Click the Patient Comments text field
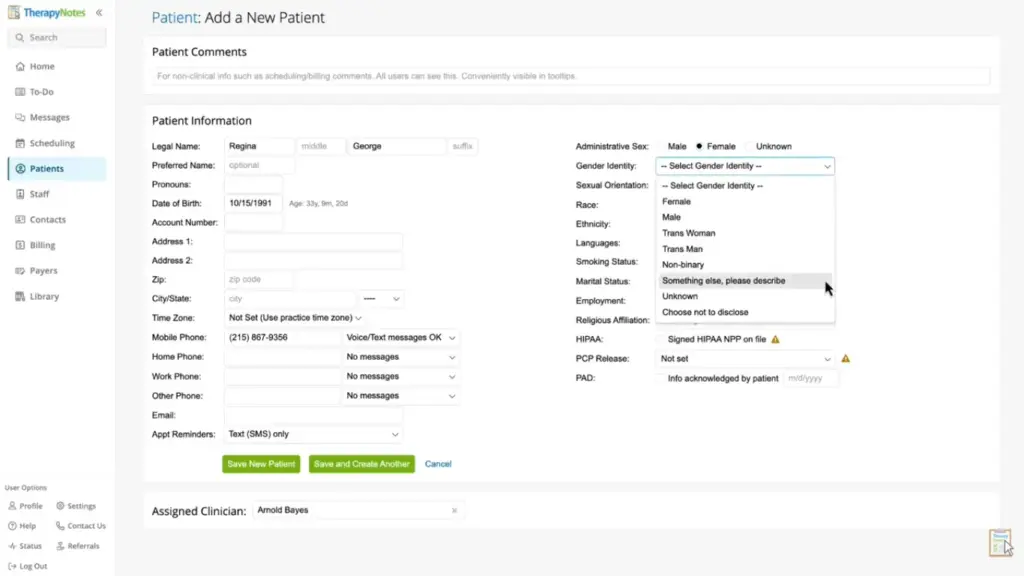Screen dimensions: 1024x576 tap(571, 76)
